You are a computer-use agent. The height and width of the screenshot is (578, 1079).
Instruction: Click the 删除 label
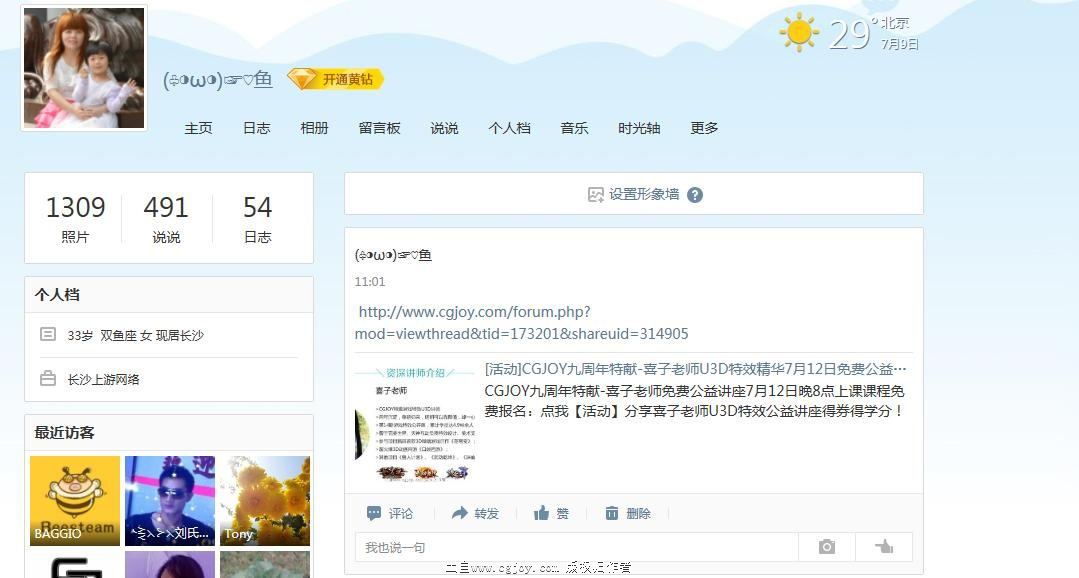pos(639,513)
